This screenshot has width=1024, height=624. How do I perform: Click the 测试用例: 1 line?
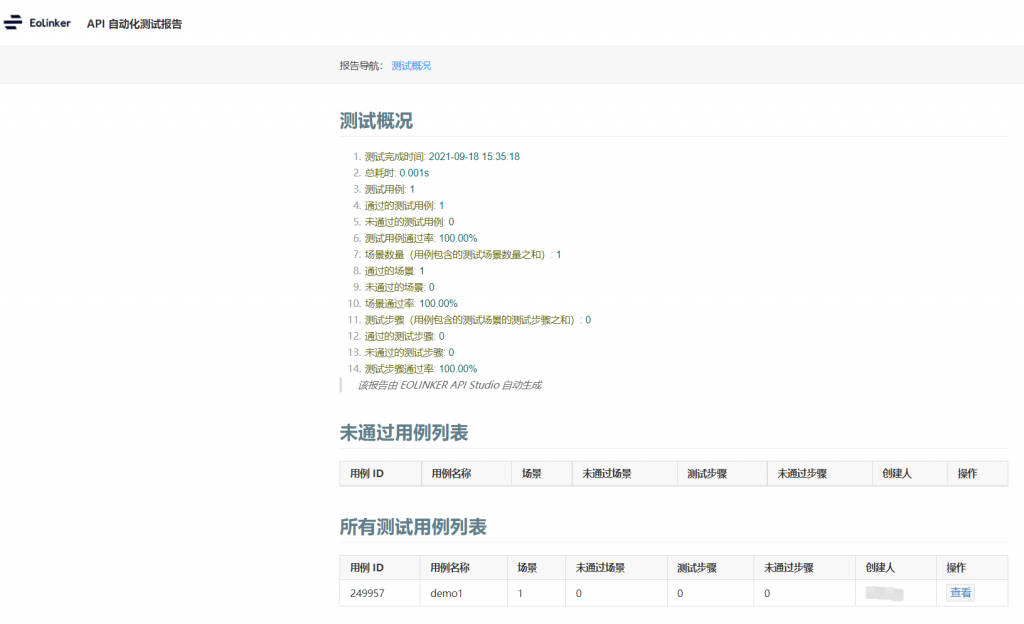coord(389,189)
